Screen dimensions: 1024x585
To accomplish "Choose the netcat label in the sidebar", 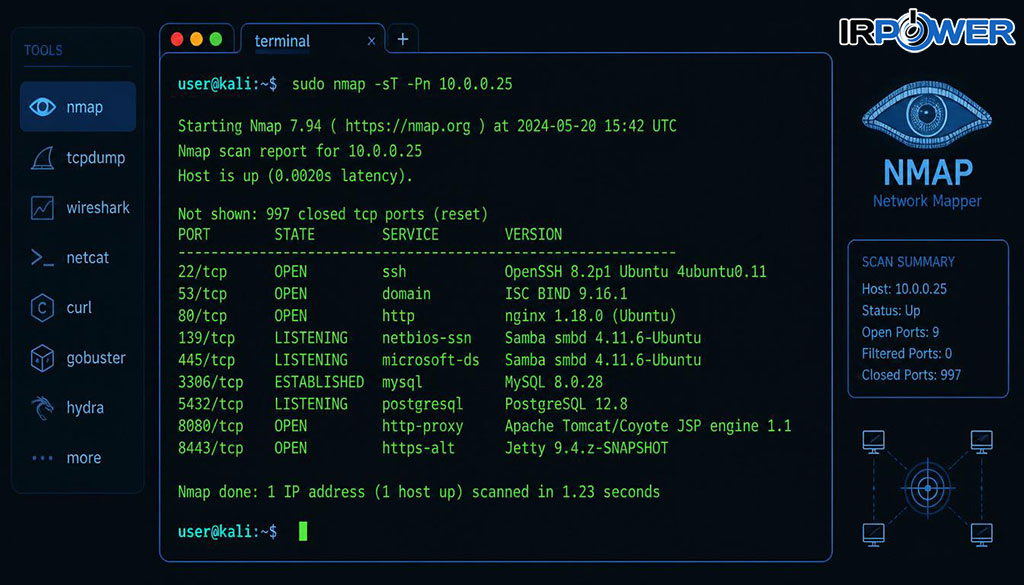I will (x=88, y=258).
